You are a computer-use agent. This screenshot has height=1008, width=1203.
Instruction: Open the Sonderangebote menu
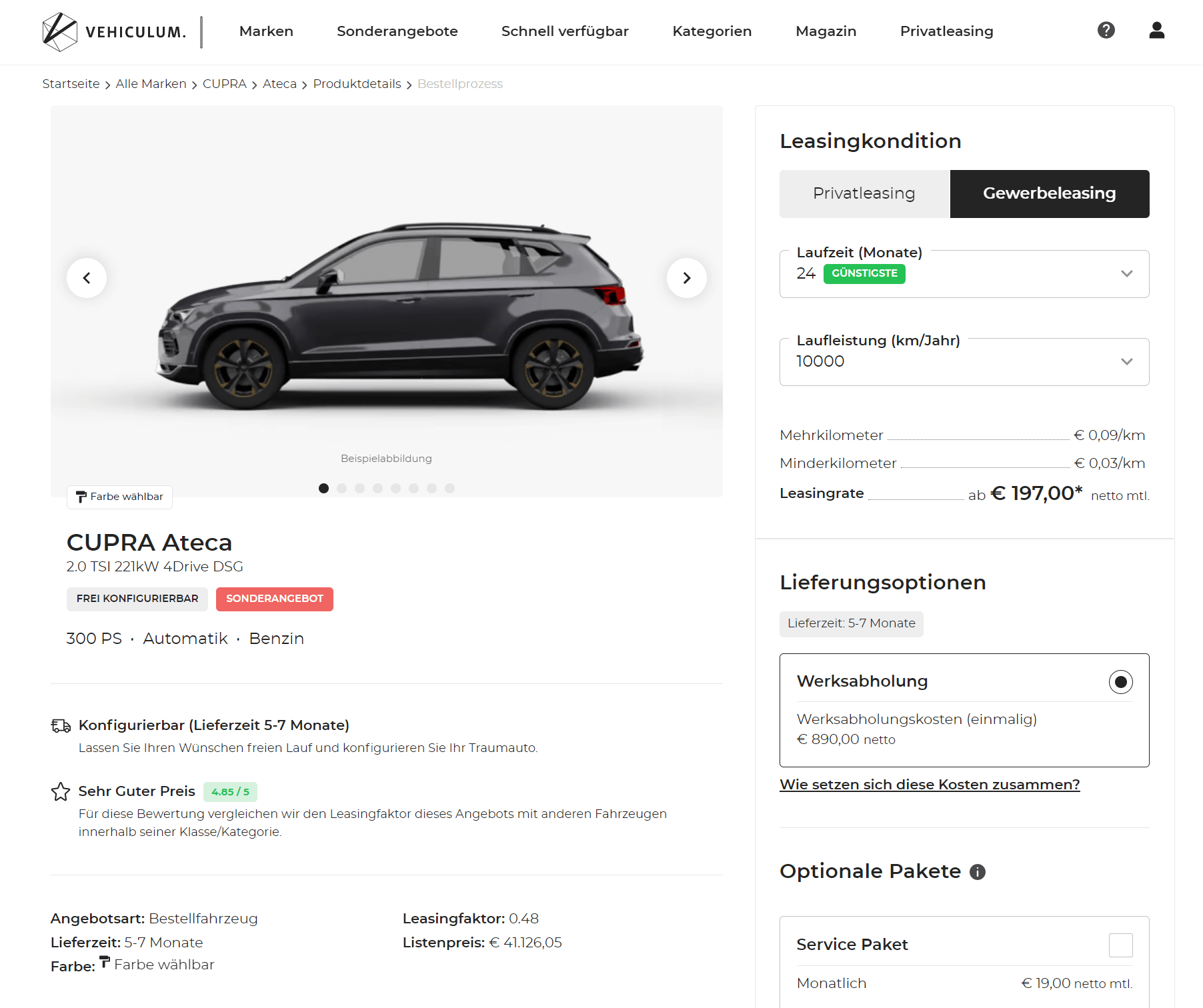click(397, 31)
